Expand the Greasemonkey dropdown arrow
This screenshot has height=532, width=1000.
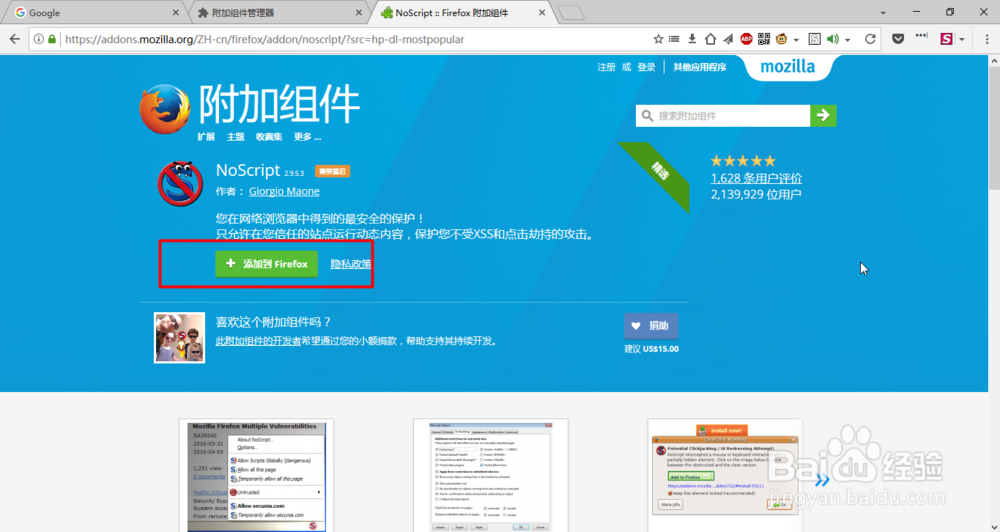(797, 40)
